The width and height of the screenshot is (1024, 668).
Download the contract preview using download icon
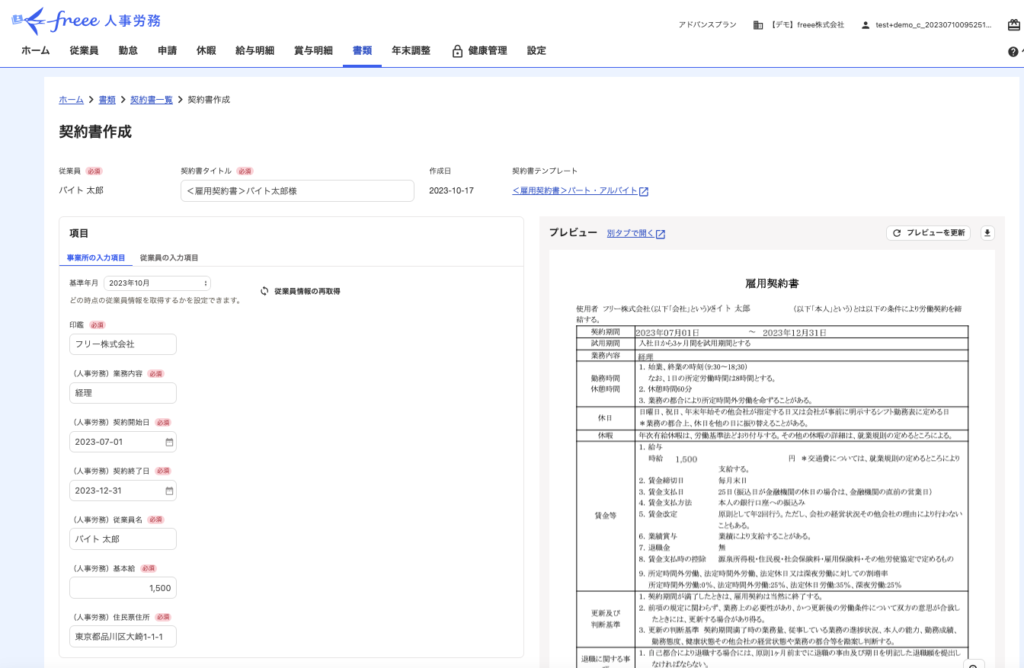[x=988, y=233]
